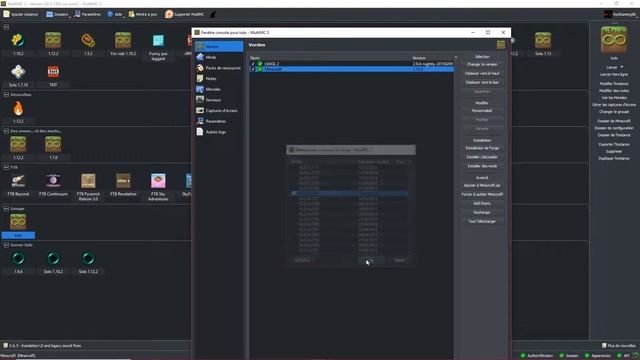This screenshot has height=360, width=640.
Task: Click the Installer des mods button
Action: [482, 166]
